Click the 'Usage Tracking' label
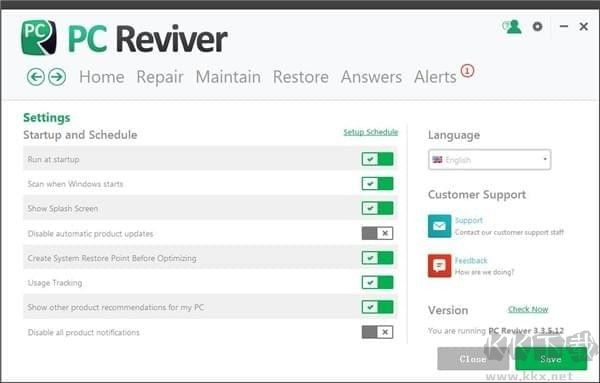 55,283
